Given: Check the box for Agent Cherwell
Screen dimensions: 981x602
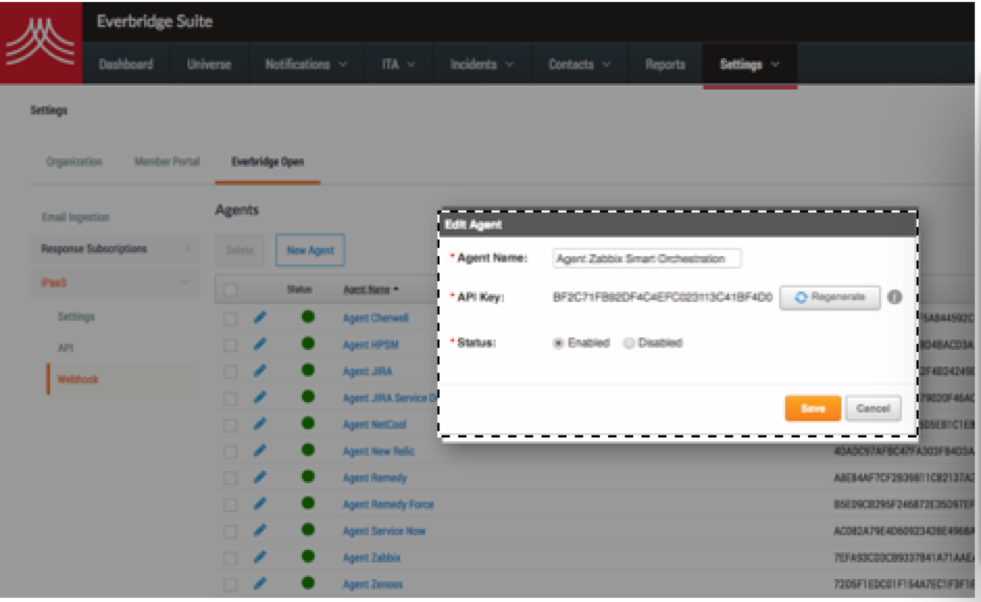Looking at the screenshot, I should [230, 319].
